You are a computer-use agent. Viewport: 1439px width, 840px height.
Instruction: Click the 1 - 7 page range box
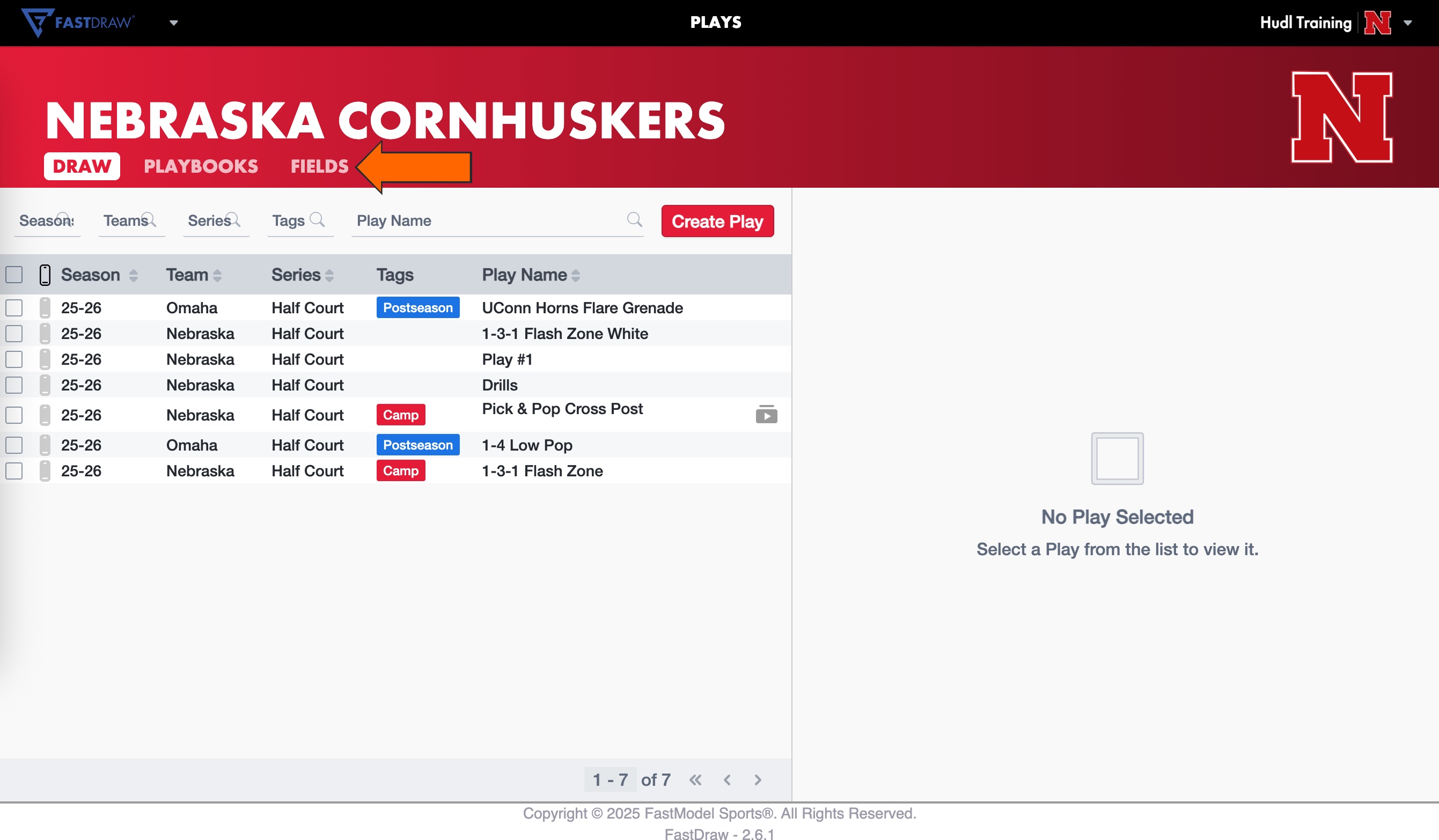610,779
